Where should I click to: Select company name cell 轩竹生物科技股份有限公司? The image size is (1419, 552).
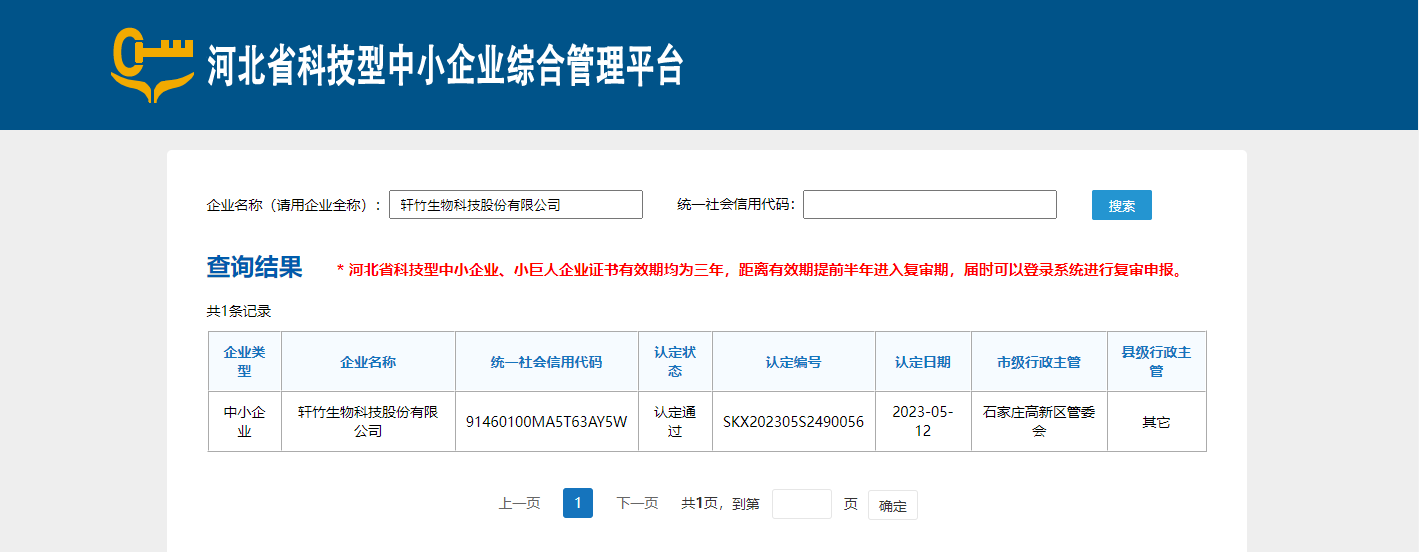[368, 422]
